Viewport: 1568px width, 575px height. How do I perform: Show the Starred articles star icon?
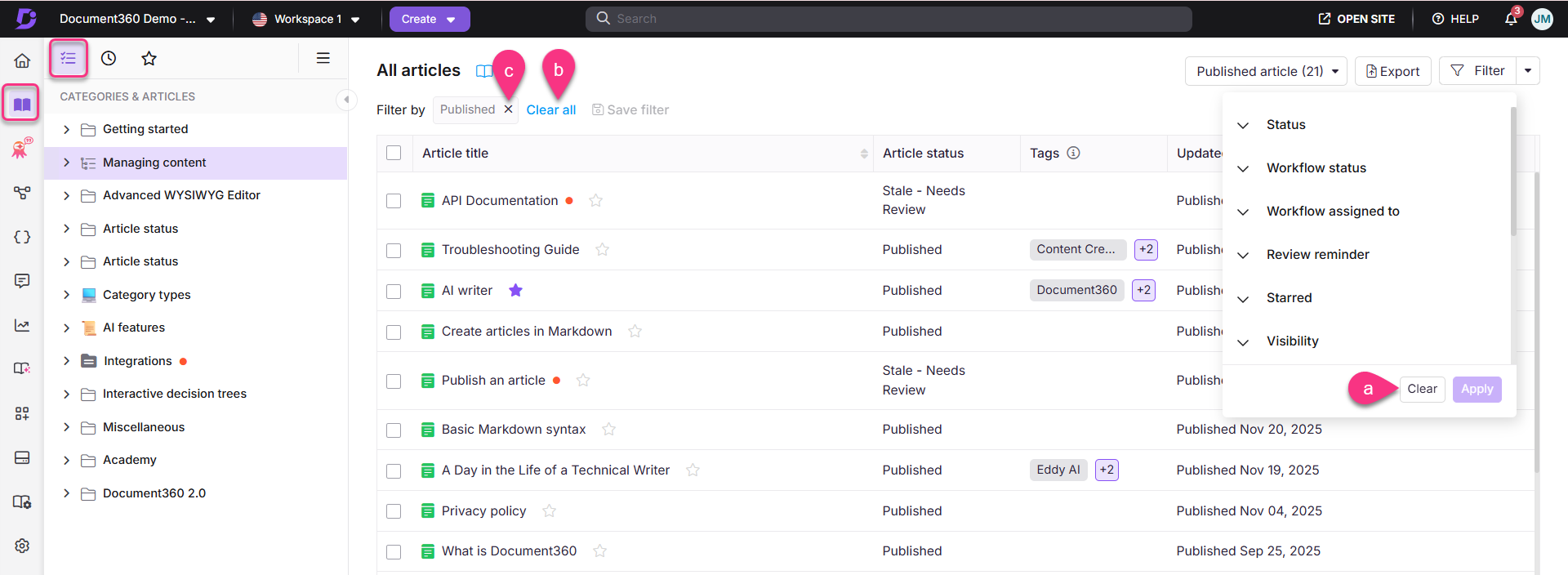149,58
